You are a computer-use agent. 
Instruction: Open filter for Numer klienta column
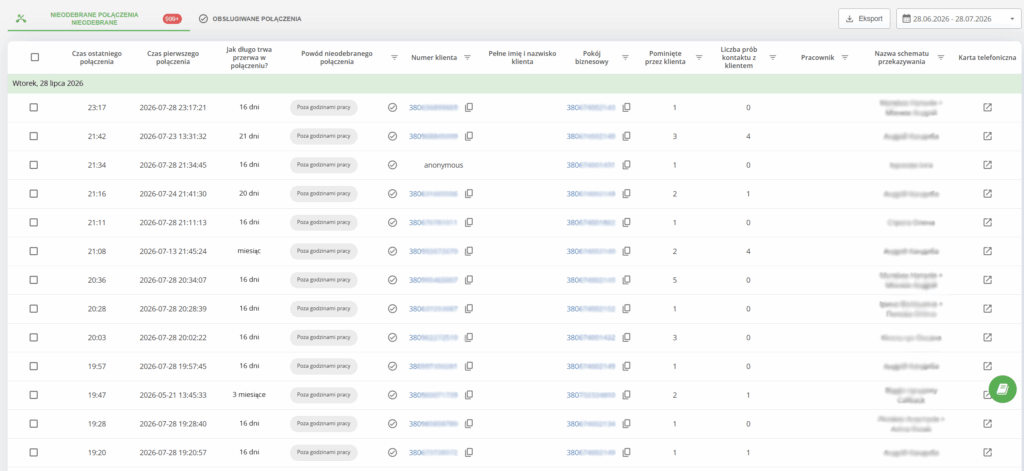click(x=468, y=57)
